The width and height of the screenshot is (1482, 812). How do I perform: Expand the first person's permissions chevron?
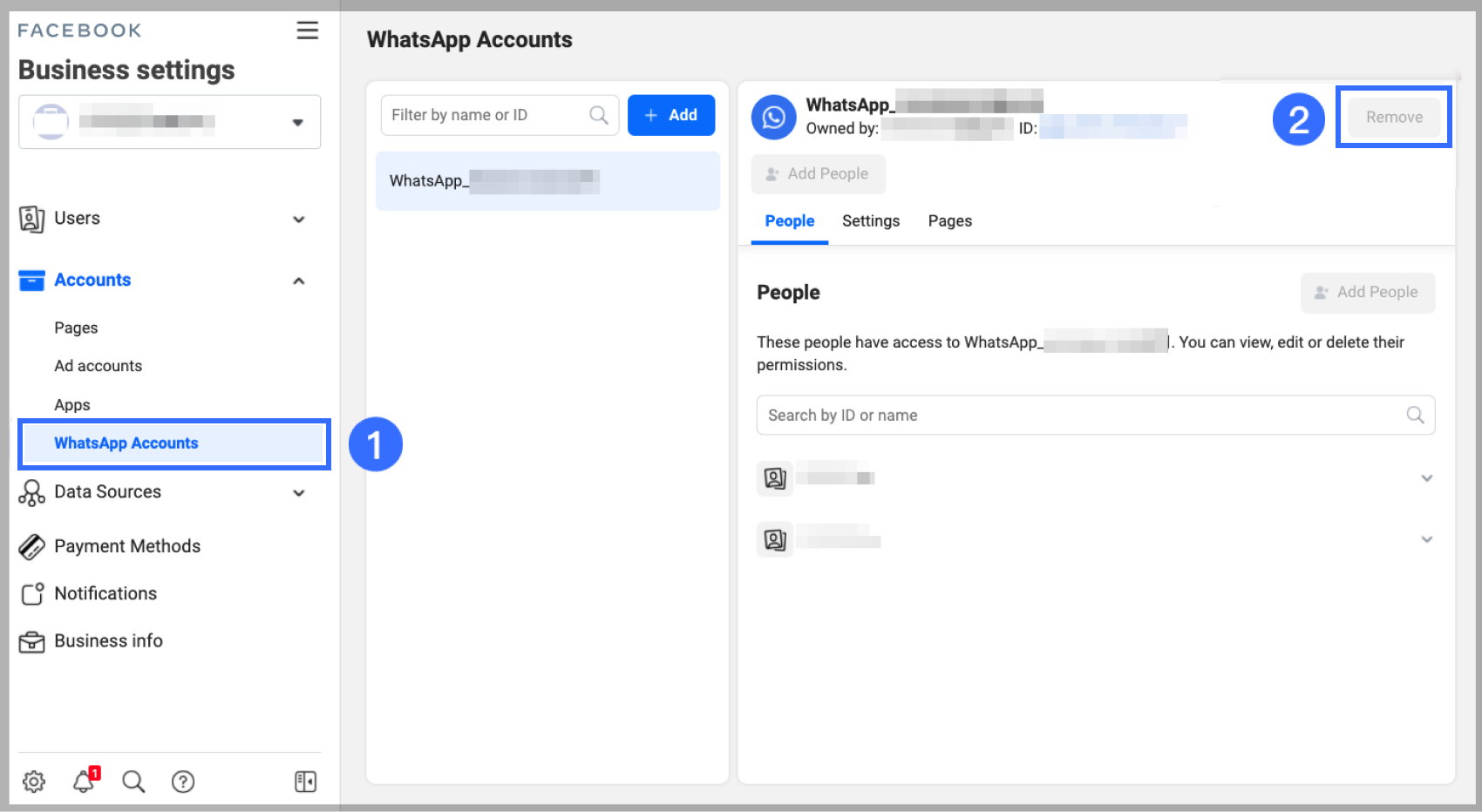click(x=1427, y=478)
